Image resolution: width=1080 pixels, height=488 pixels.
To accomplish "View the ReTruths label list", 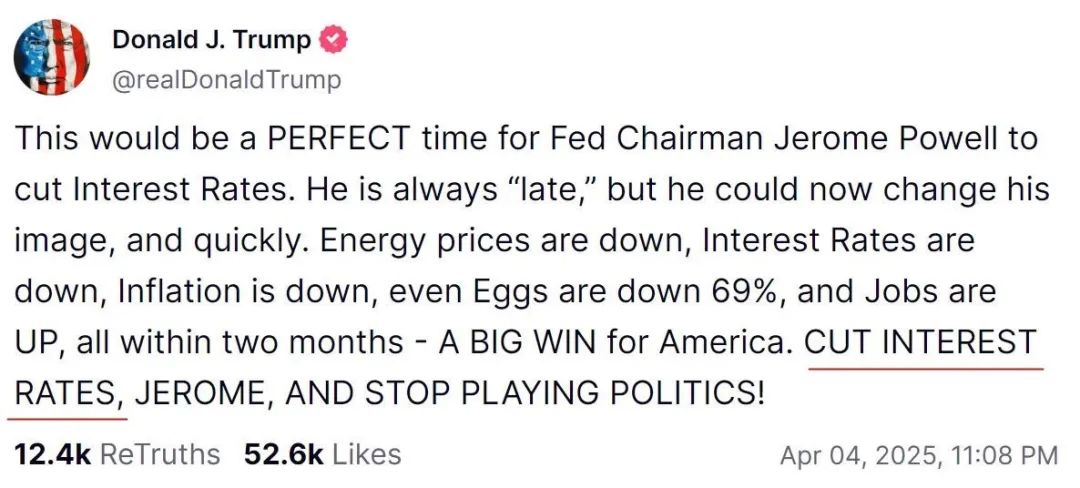I will [x=160, y=455].
